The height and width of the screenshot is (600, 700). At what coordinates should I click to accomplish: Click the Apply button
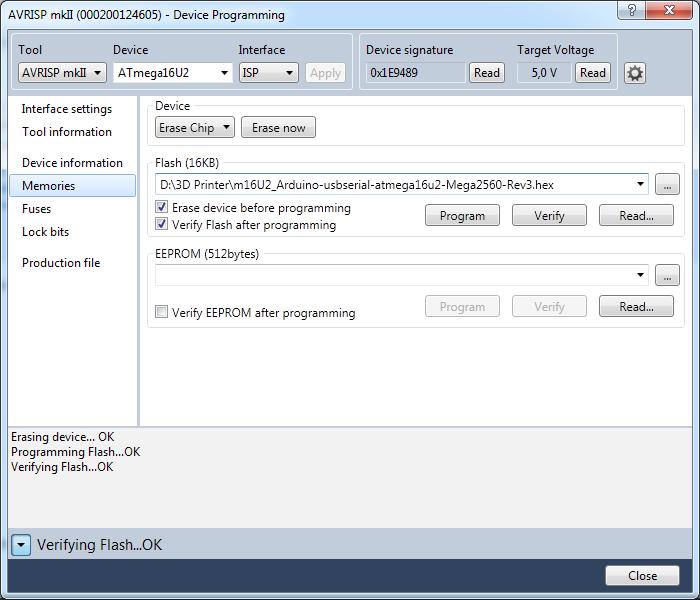pos(325,73)
